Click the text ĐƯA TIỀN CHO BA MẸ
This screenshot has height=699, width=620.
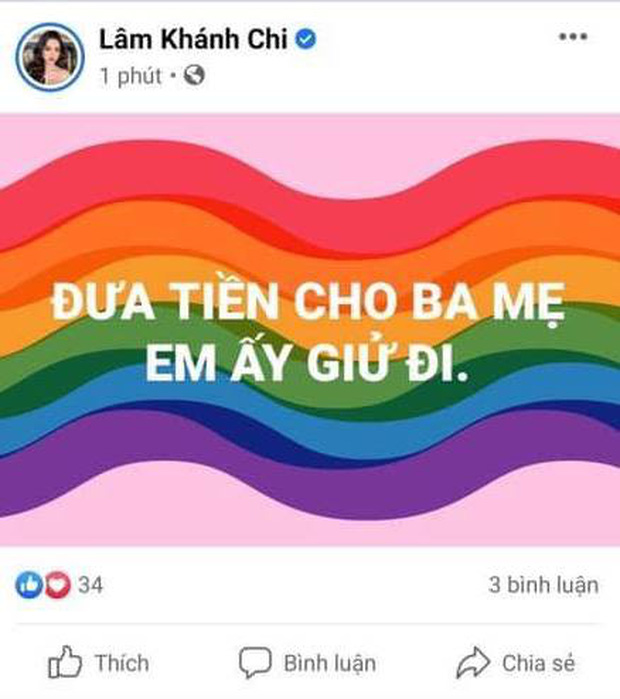[x=308, y=302]
